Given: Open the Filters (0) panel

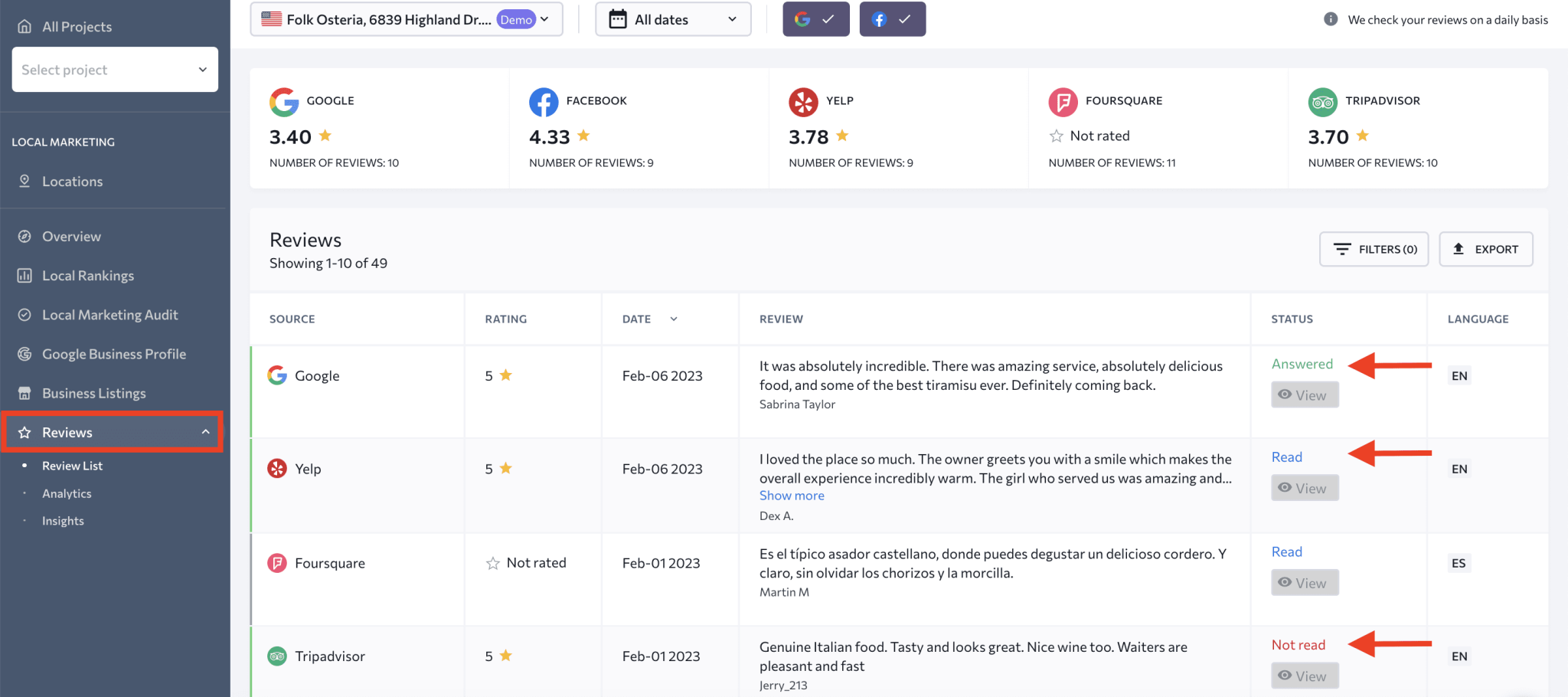Looking at the screenshot, I should click(1374, 250).
